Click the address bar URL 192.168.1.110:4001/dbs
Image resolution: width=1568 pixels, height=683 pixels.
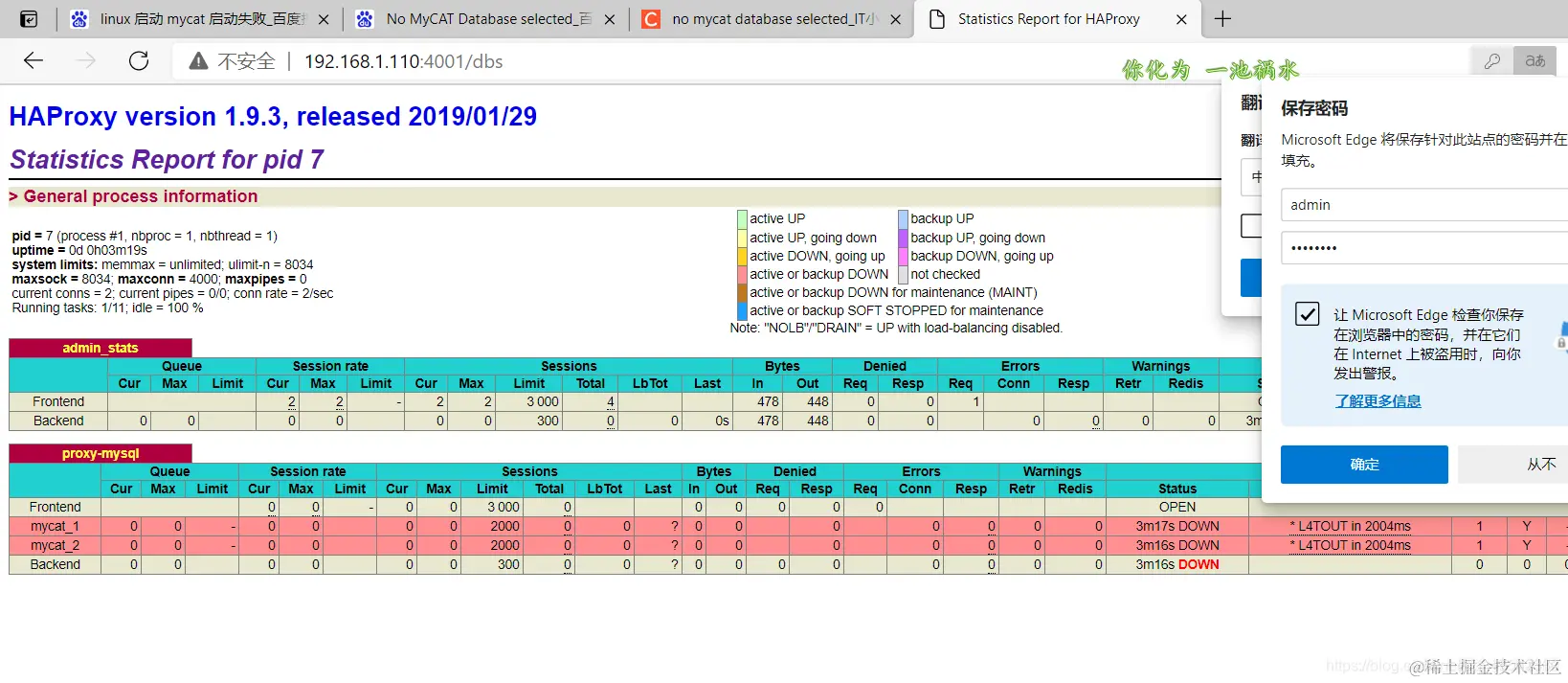pyautogui.click(x=403, y=61)
